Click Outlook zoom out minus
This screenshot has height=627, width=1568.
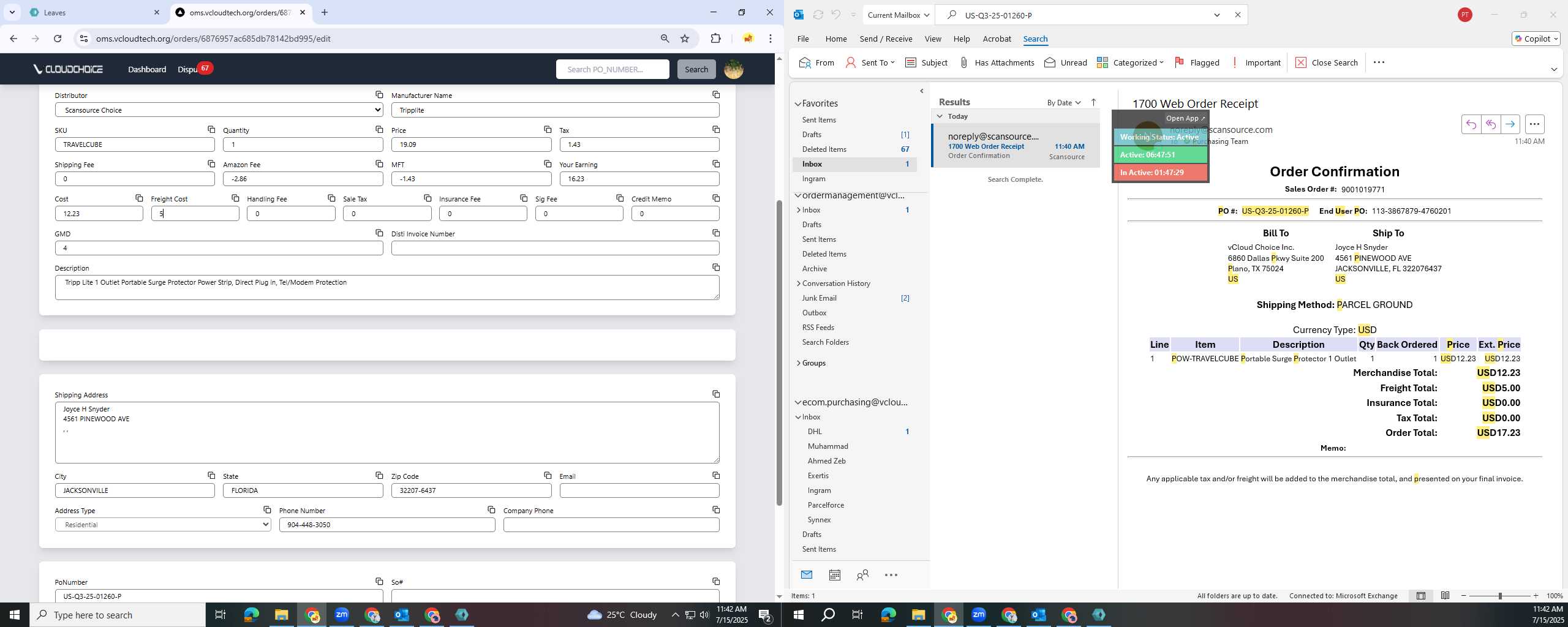(1464, 596)
